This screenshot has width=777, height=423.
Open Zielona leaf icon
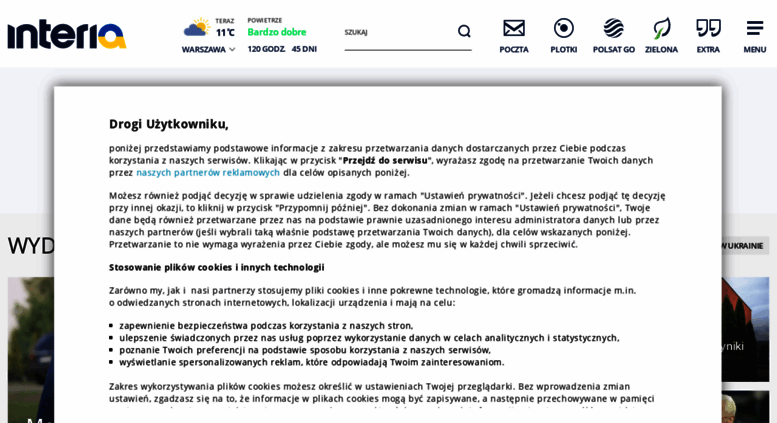(x=661, y=28)
